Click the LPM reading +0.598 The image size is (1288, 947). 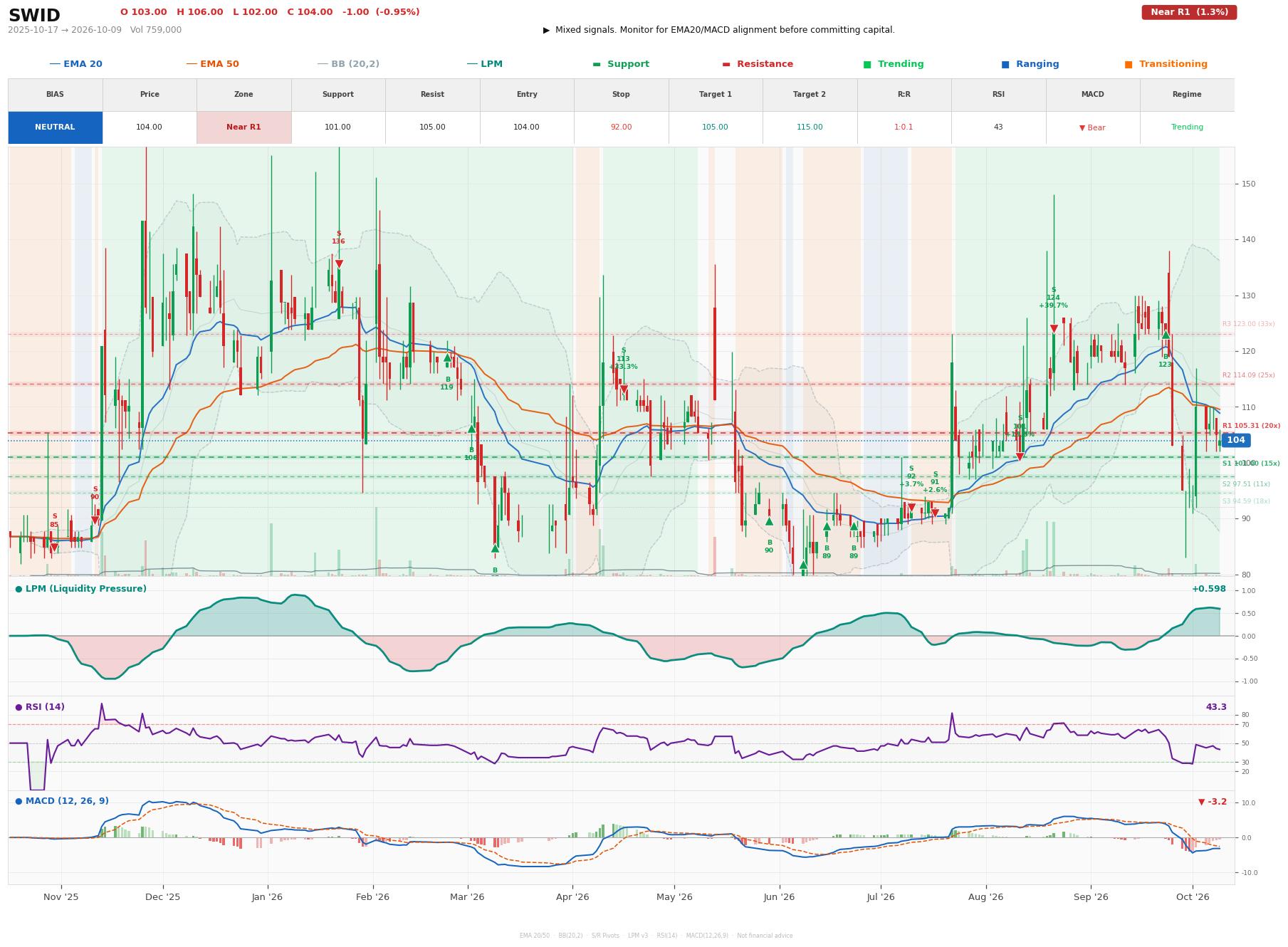[1209, 589]
